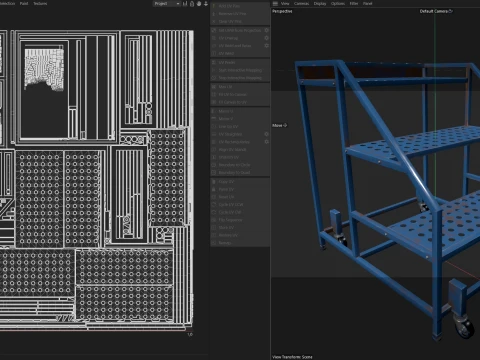The height and width of the screenshot is (360, 480).
Task: Open options gear beside UV Unwrap
Action: pyautogui.click(x=266, y=38)
